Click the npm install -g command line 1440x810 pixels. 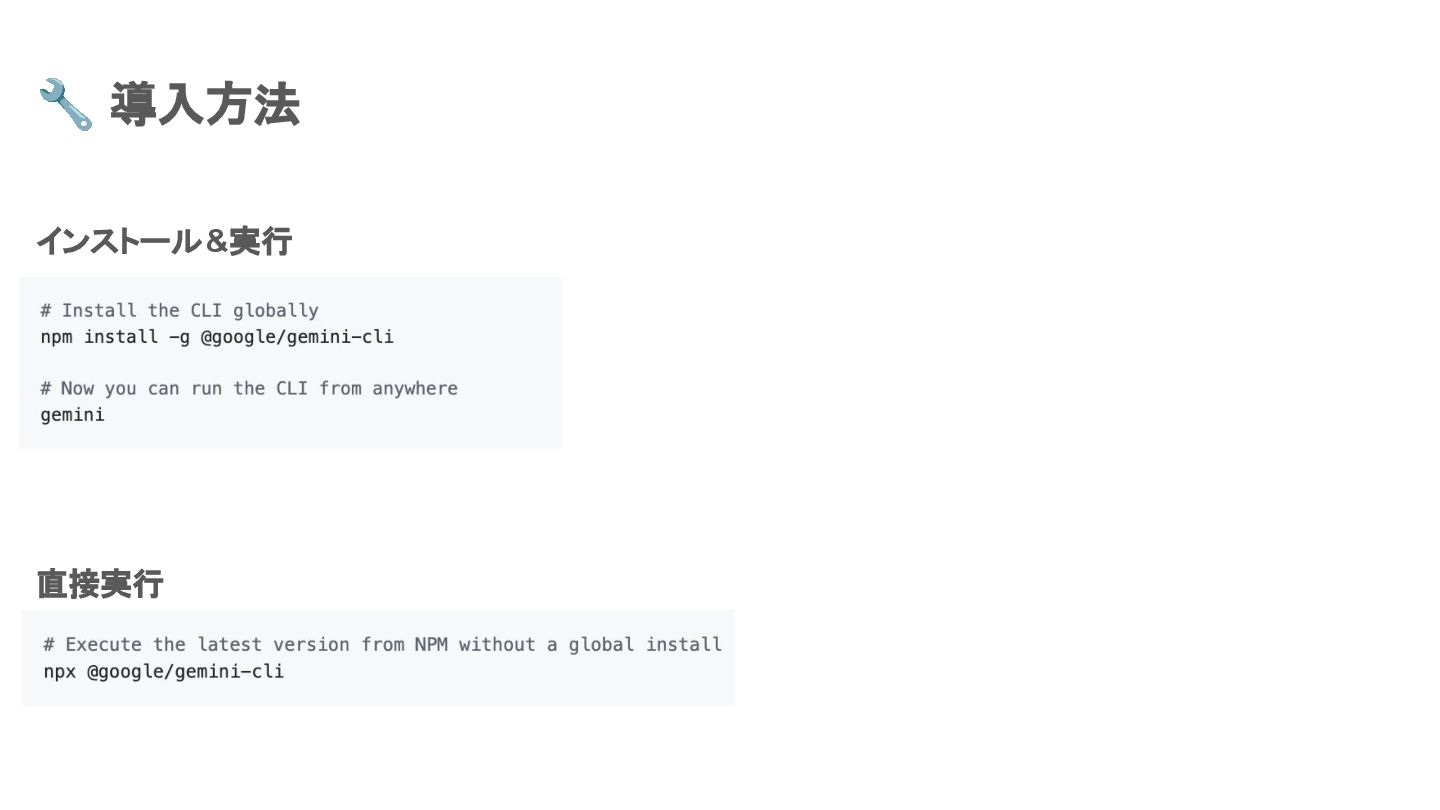point(217,337)
